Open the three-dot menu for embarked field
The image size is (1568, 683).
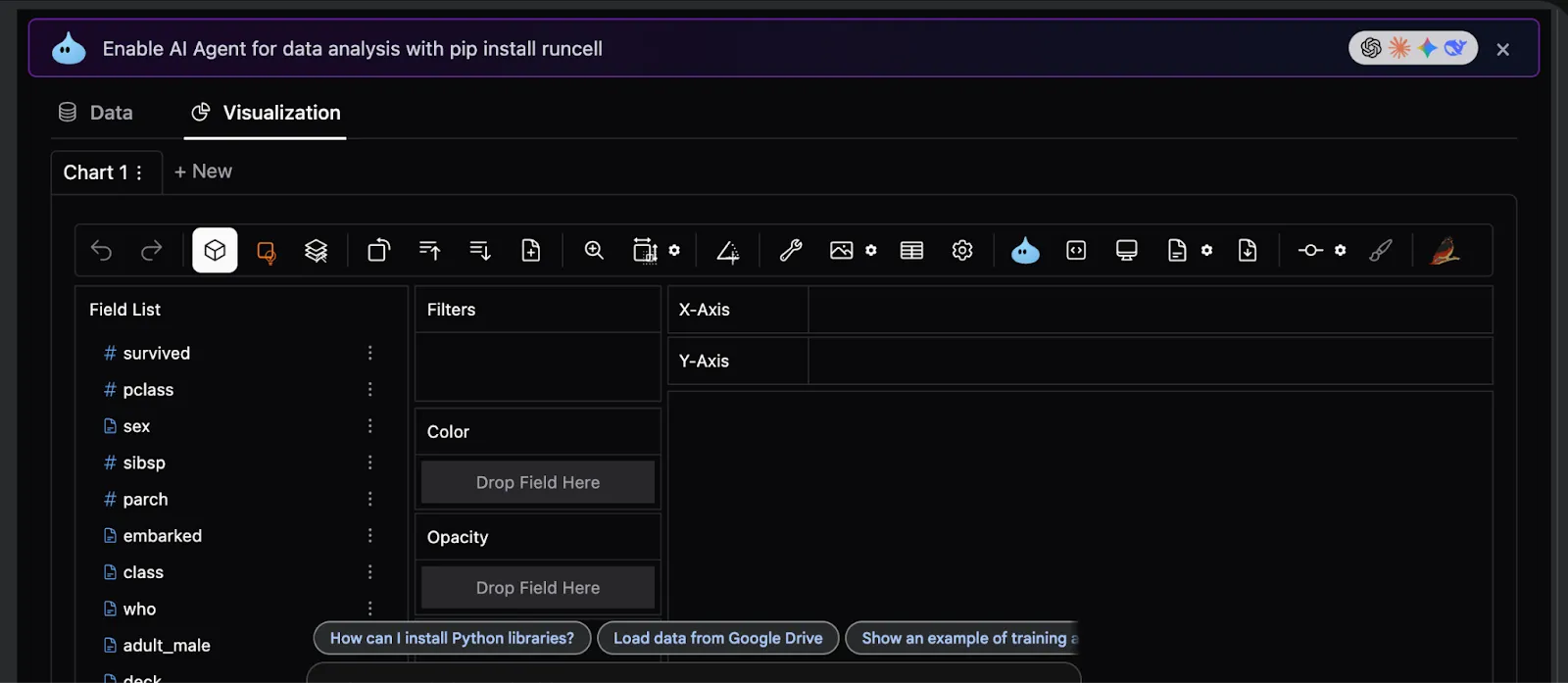pyautogui.click(x=369, y=535)
